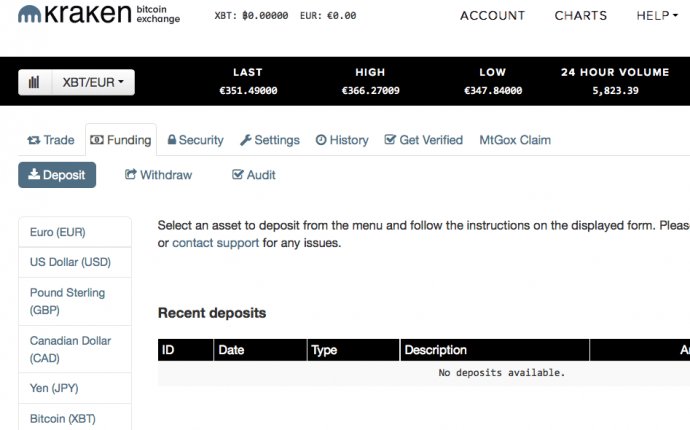The height and width of the screenshot is (430, 690).
Task: Click the LAST price €351.49000
Action: tap(248, 91)
